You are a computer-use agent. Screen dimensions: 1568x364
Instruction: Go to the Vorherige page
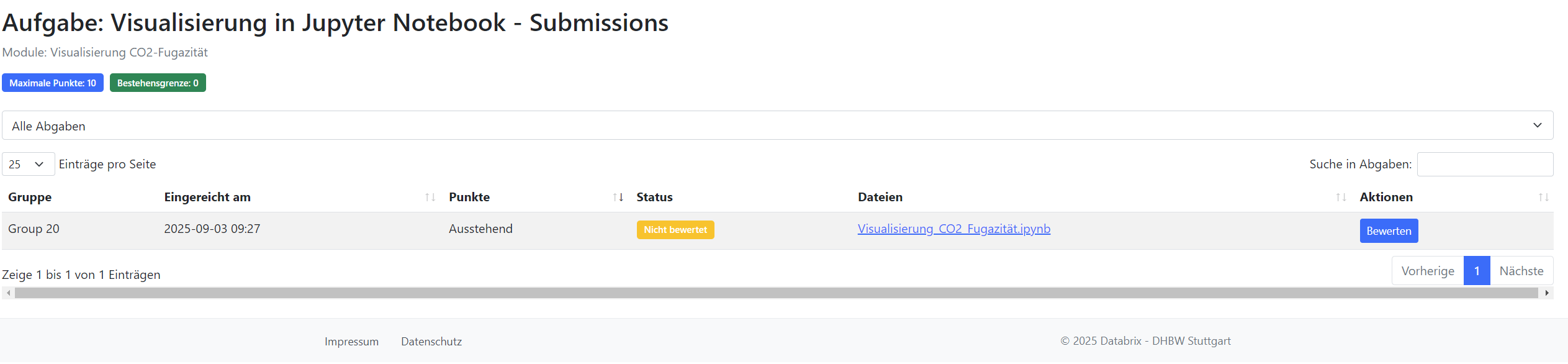pos(1427,271)
